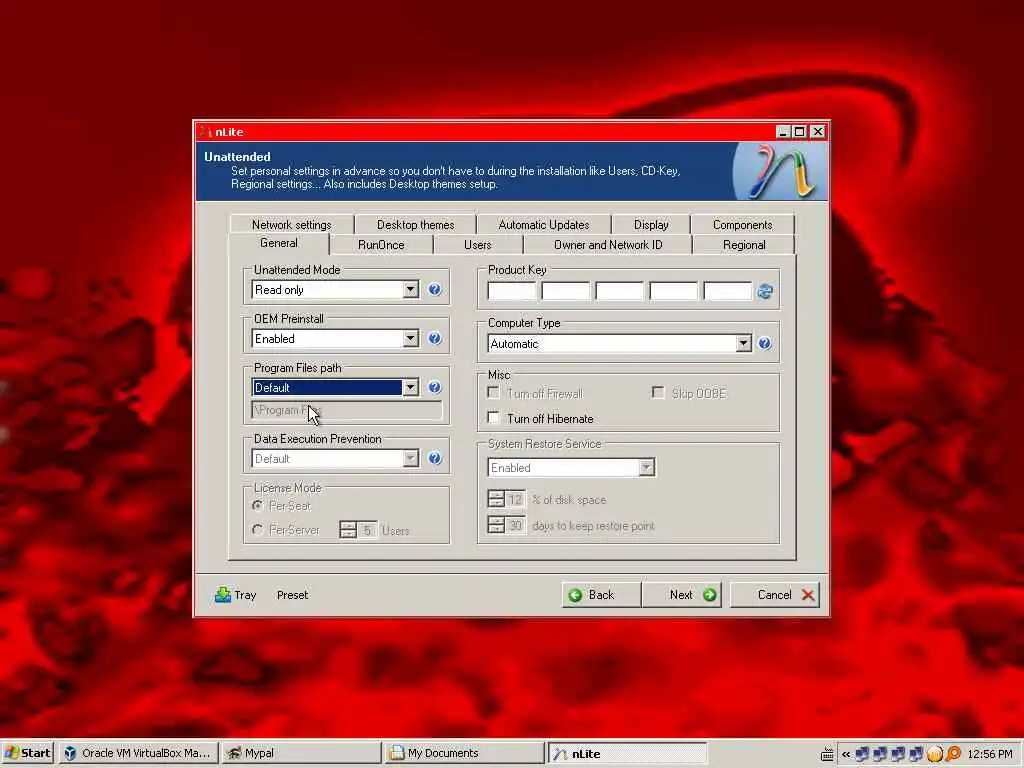Expand hidden tray icons chevron
The height and width of the screenshot is (768, 1024).
[x=846, y=754]
